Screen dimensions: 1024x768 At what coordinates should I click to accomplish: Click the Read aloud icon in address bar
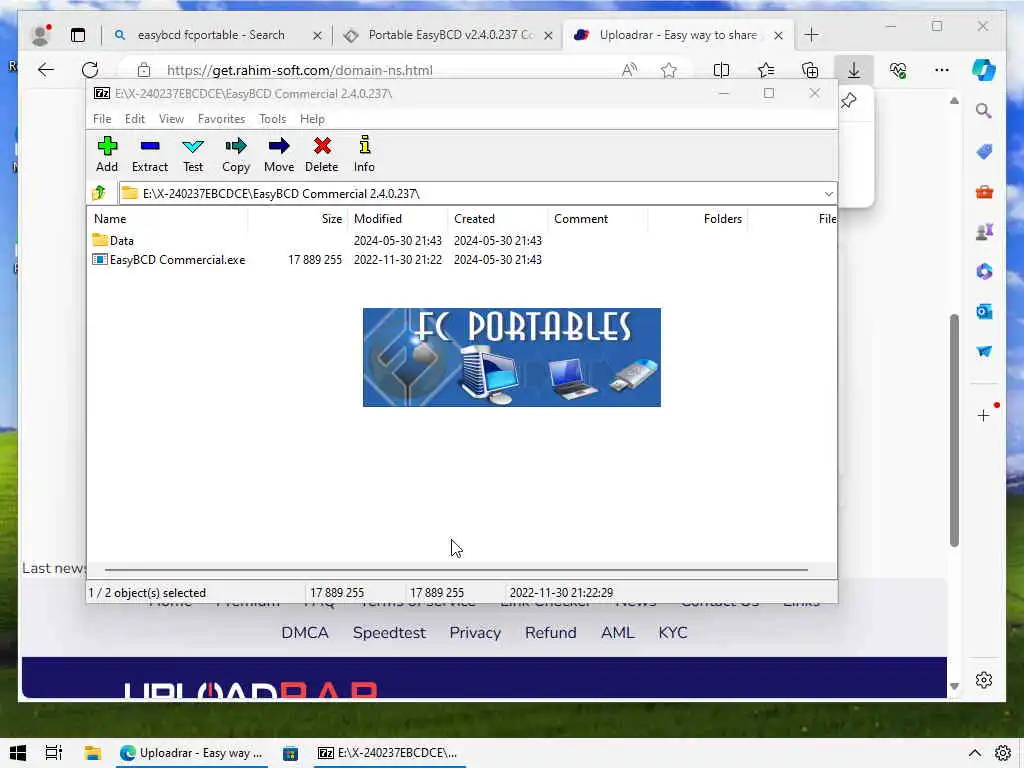pyautogui.click(x=630, y=70)
